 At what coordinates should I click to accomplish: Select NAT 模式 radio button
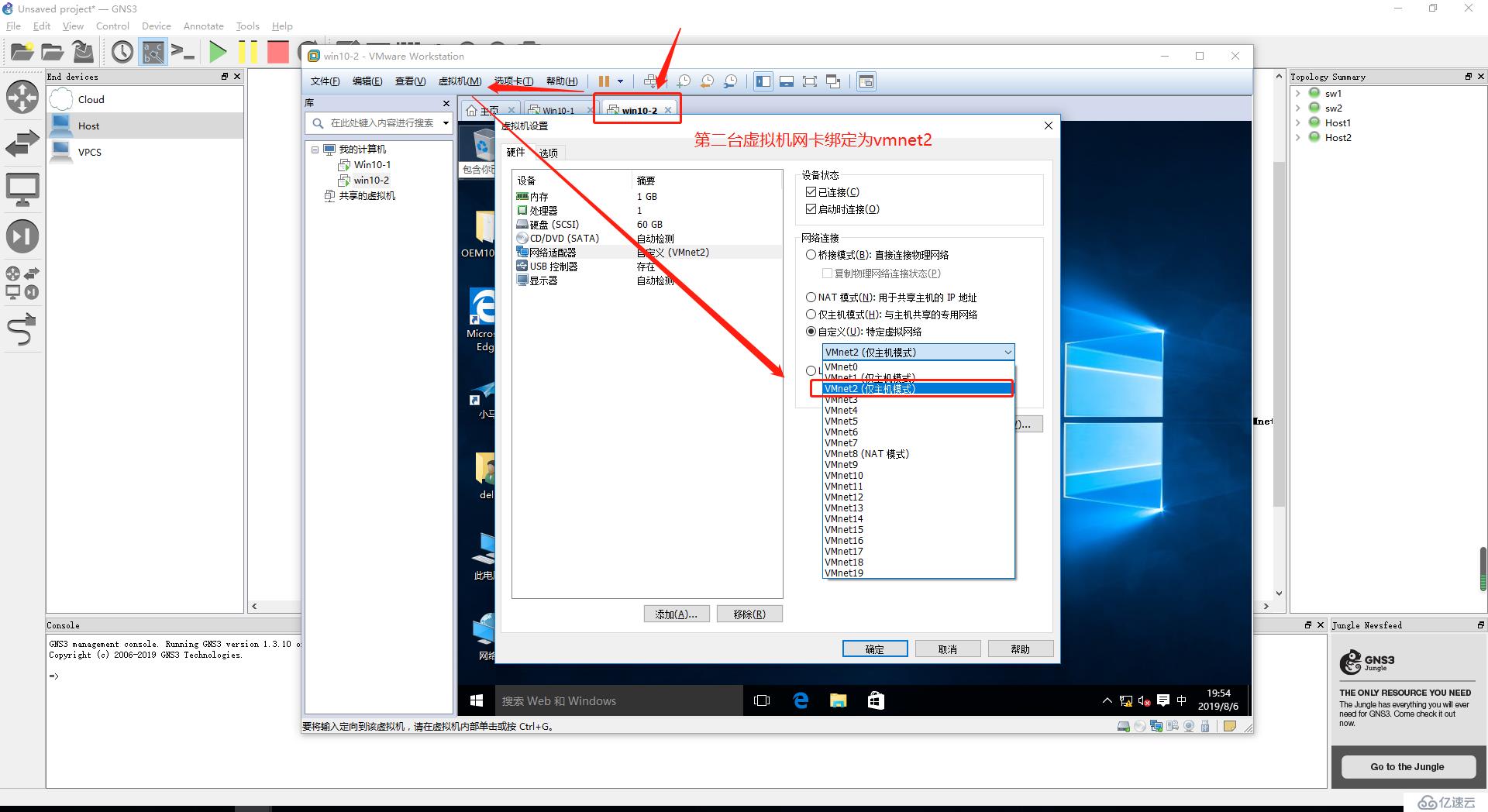[811, 298]
